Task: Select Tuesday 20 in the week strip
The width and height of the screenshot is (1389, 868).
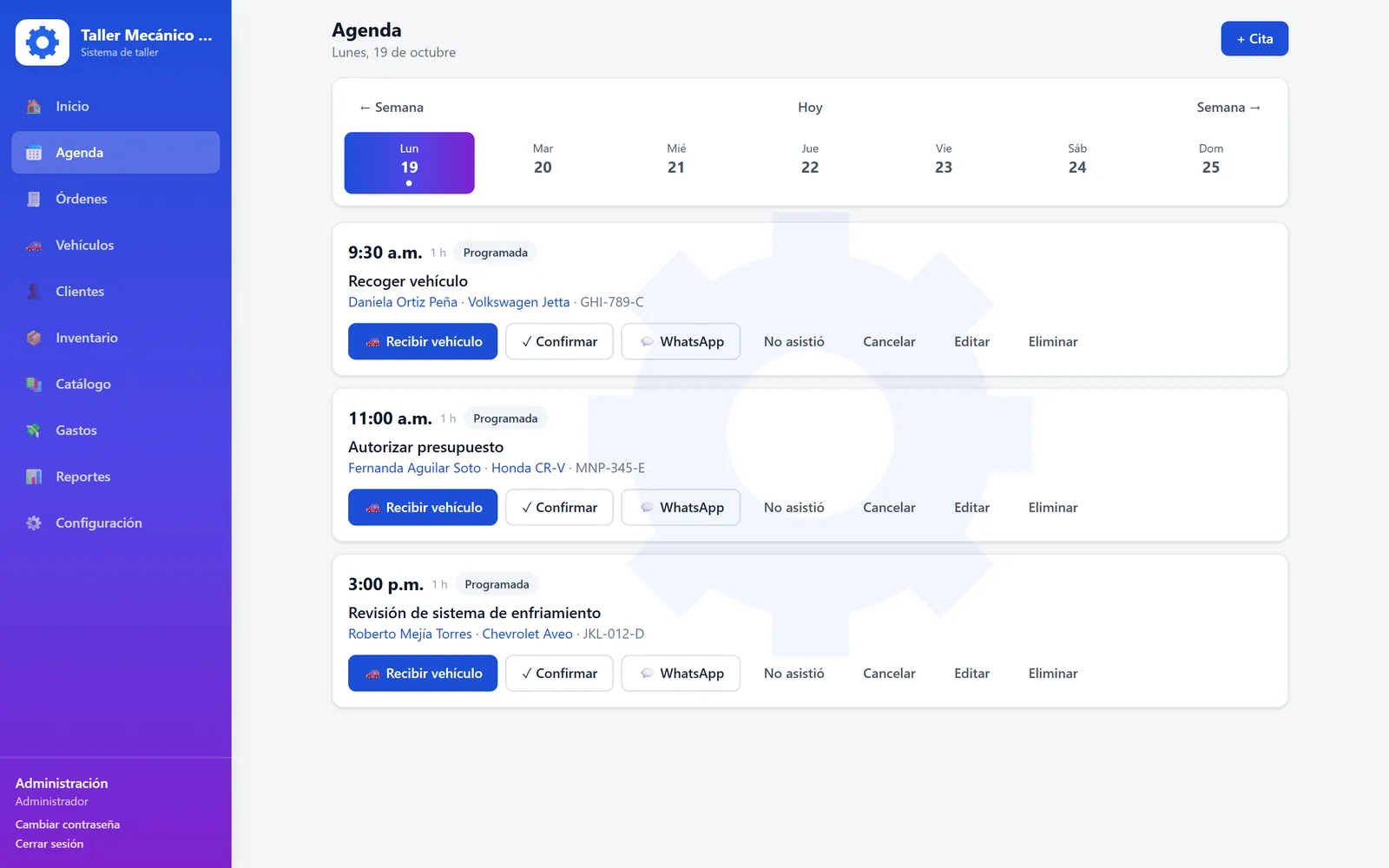Action: pos(543,162)
